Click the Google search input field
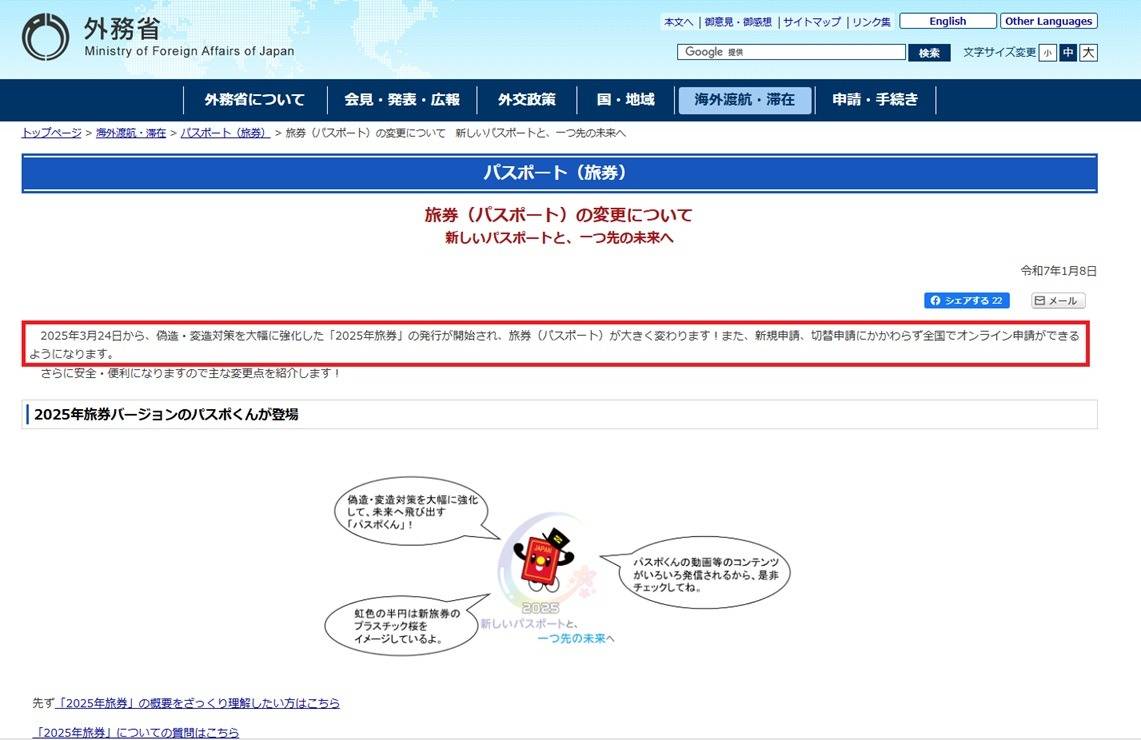This screenshot has height=740, width=1141. pyautogui.click(x=791, y=52)
